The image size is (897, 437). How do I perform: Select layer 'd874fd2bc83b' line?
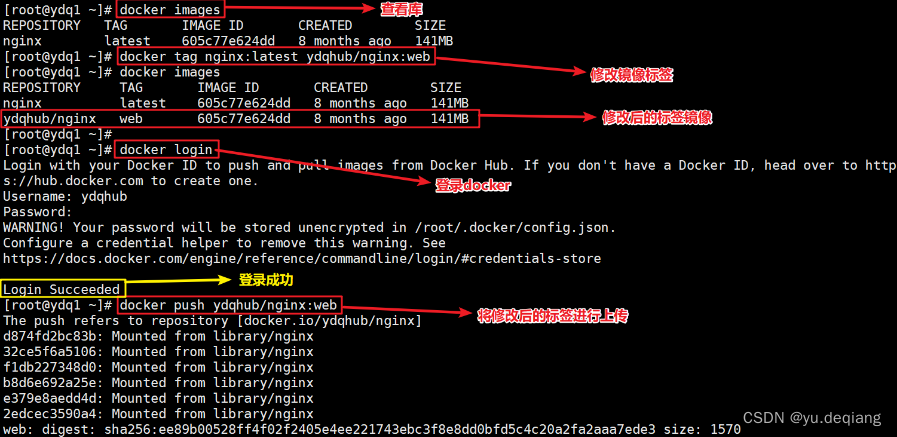point(158,336)
